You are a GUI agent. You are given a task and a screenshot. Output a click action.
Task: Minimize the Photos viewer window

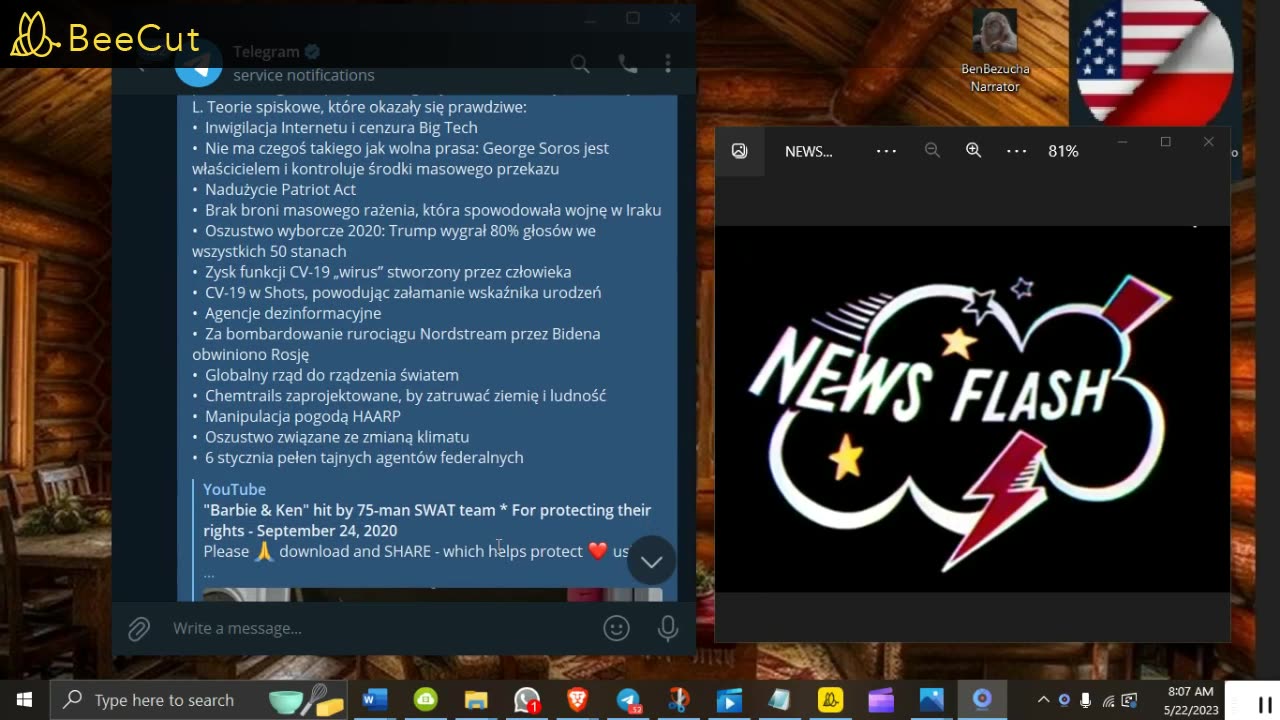pos(1122,142)
